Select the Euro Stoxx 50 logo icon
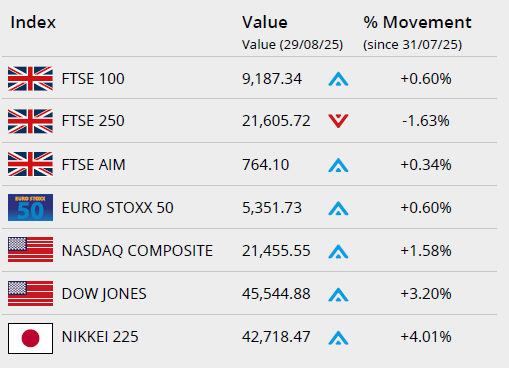The image size is (509, 368). pos(30,207)
